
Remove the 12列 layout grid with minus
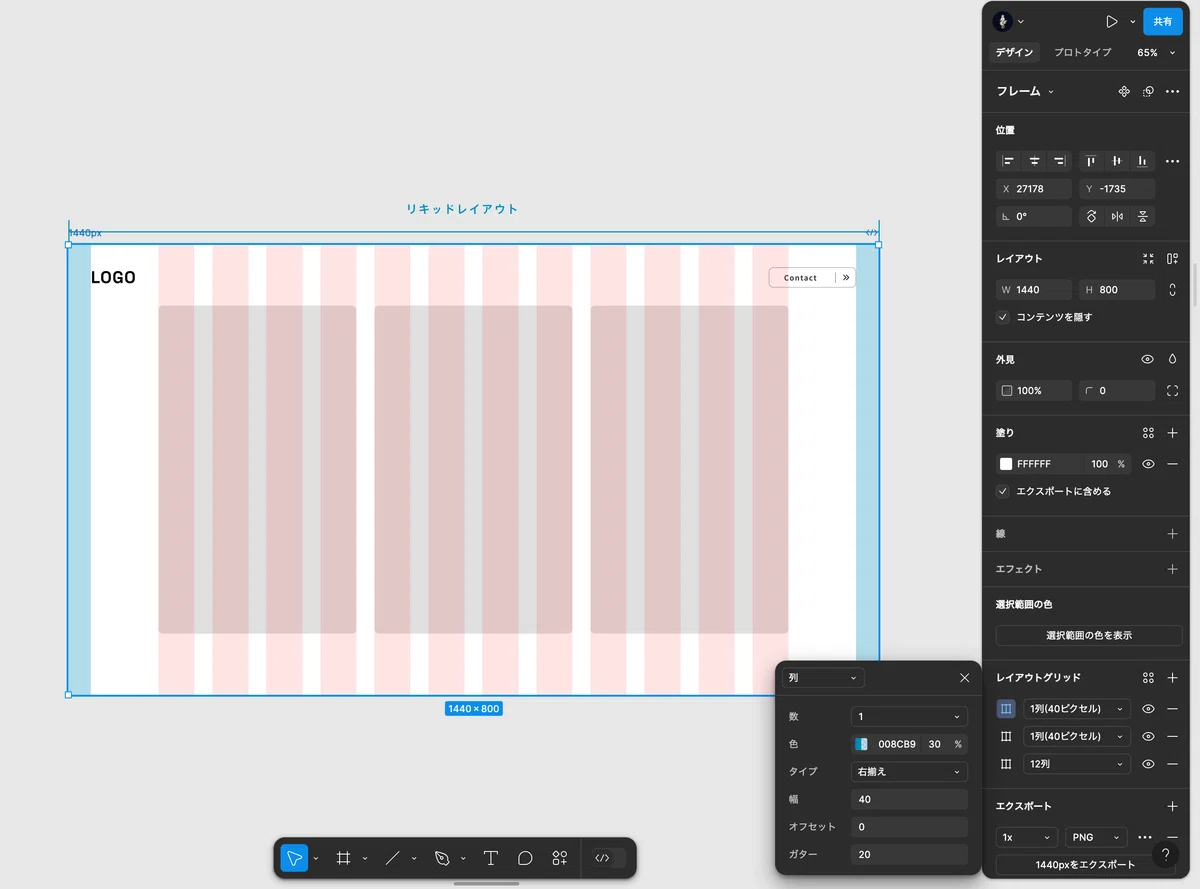point(1173,764)
